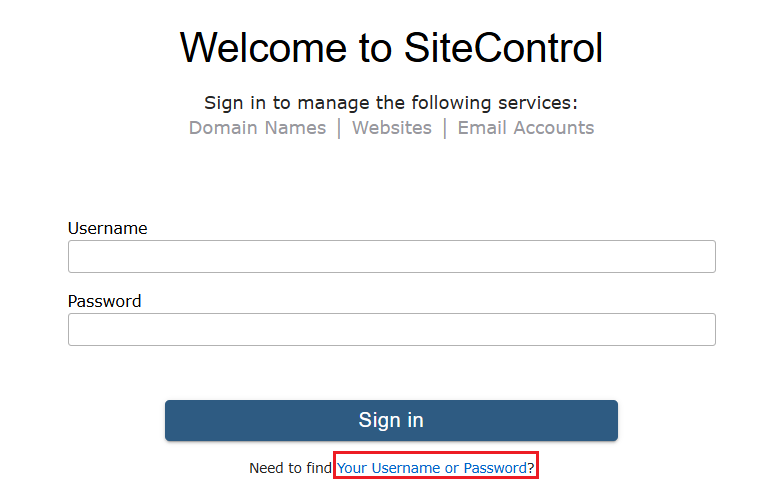The width and height of the screenshot is (766, 483).
Task: Click the 'Username' label above the field
Action: [x=107, y=228]
